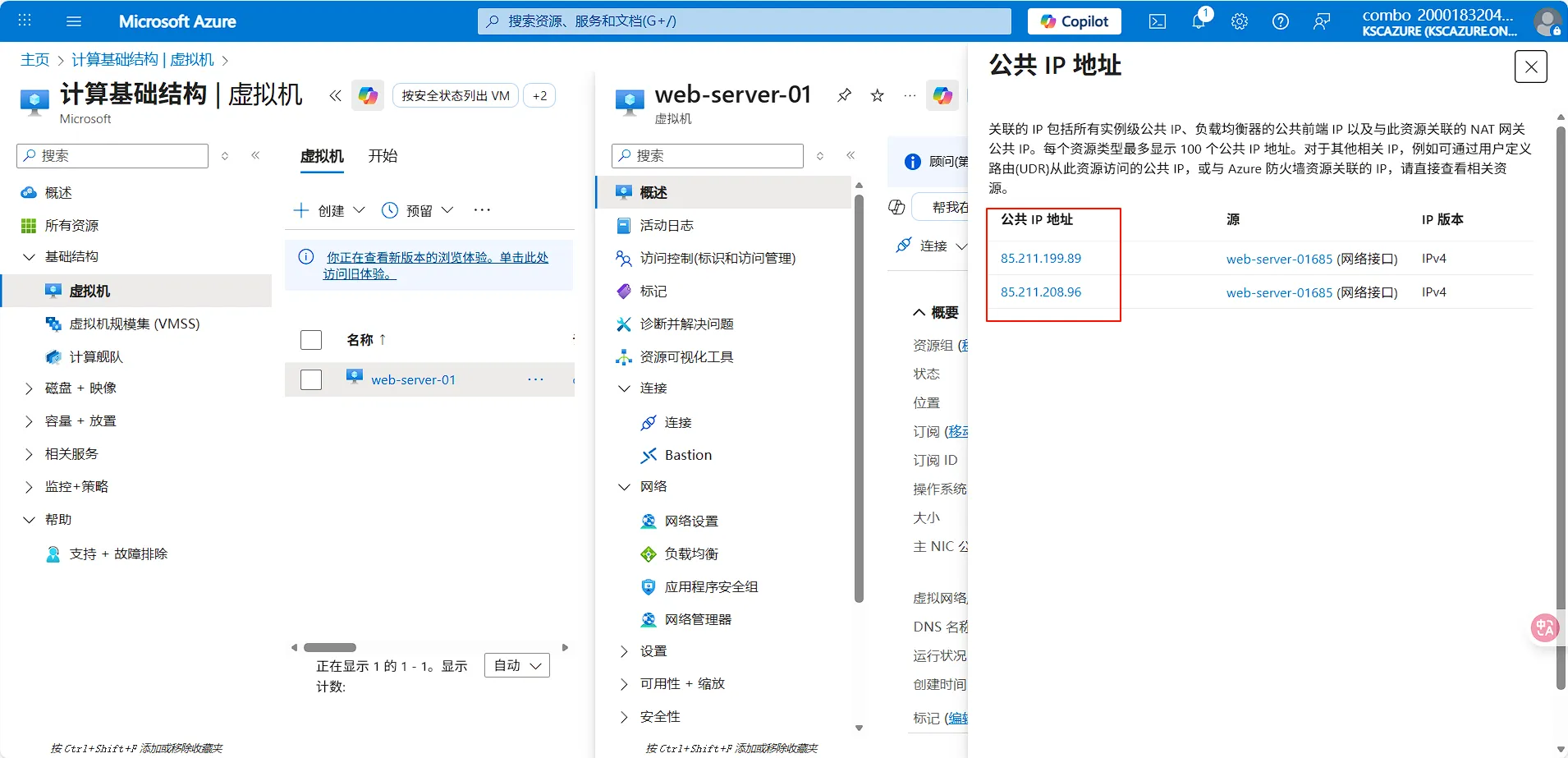
Task: Open the 自动 display count dropdown
Action: pos(517,665)
